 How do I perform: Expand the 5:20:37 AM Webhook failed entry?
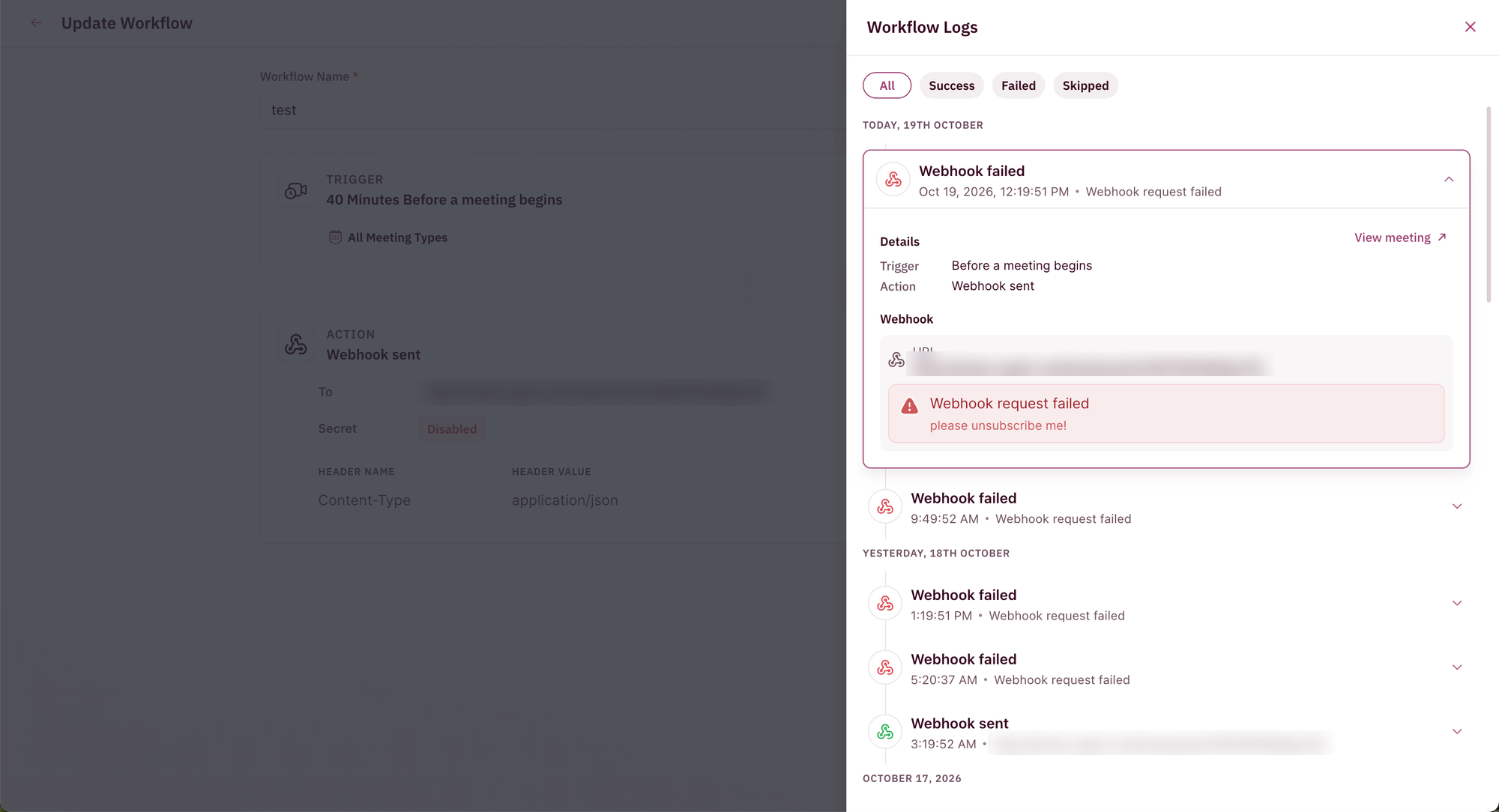[x=1457, y=668]
